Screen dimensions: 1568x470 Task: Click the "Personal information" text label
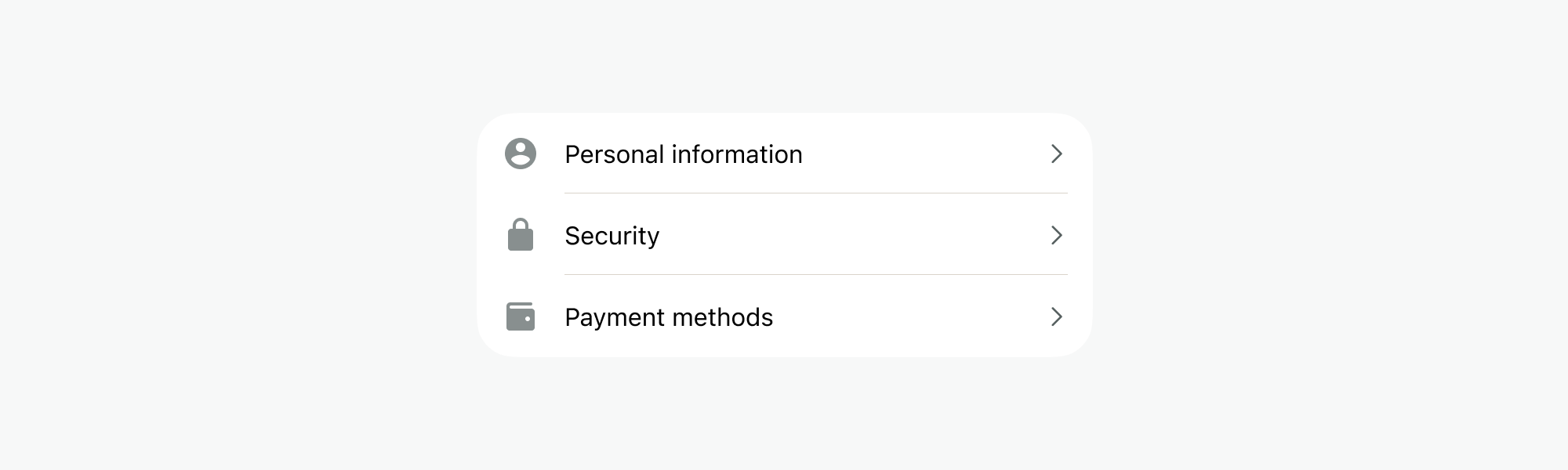pos(683,154)
